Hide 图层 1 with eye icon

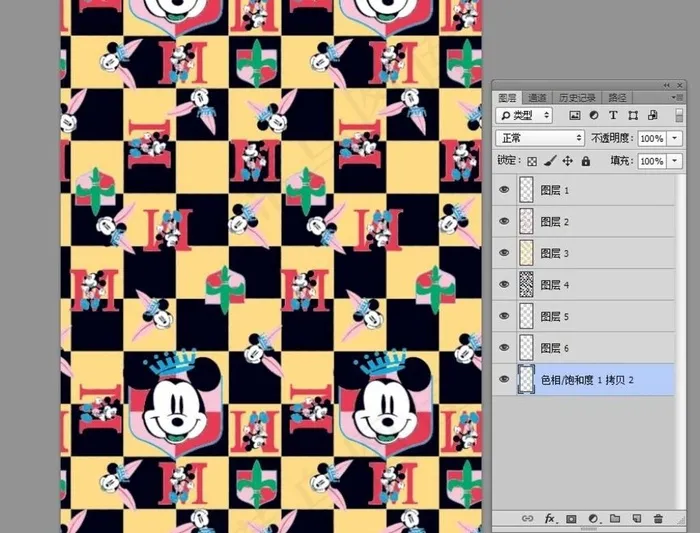(504, 189)
